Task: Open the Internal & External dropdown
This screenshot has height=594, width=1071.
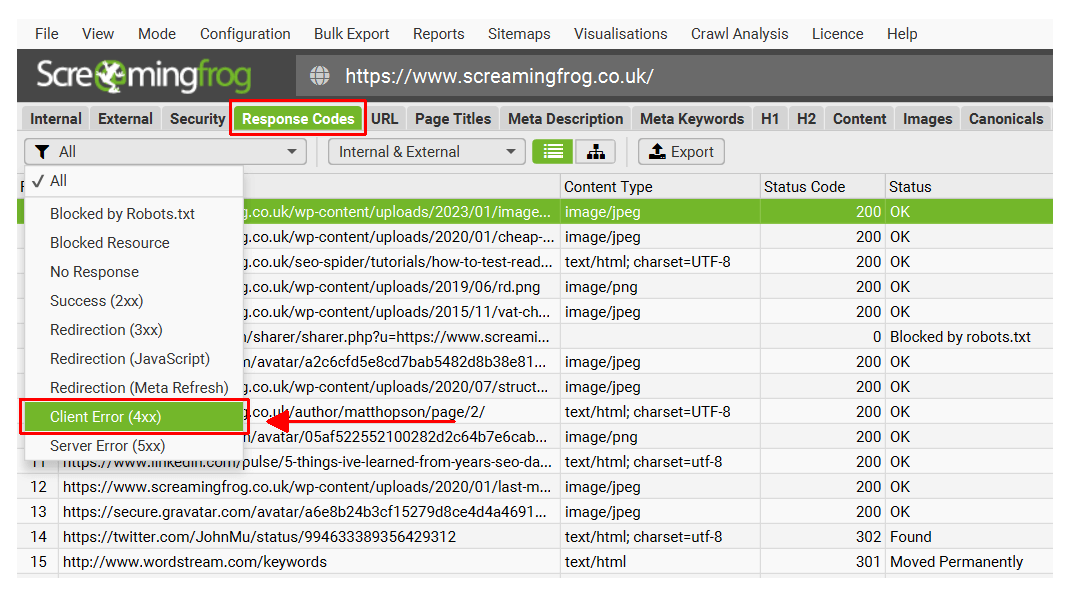Action: click(x=426, y=152)
